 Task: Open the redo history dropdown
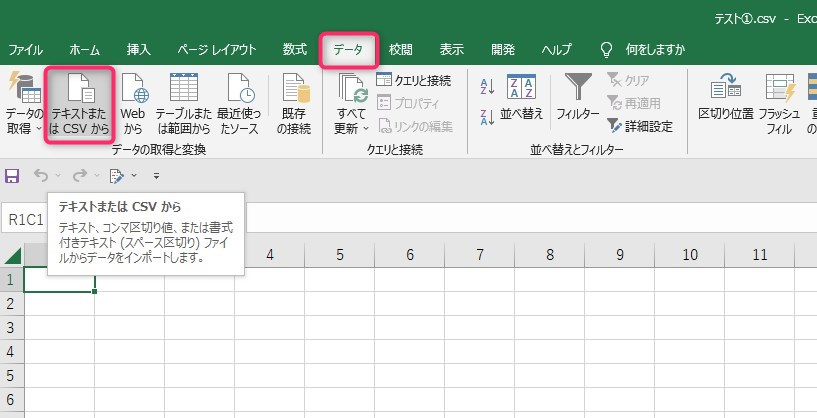(96, 176)
